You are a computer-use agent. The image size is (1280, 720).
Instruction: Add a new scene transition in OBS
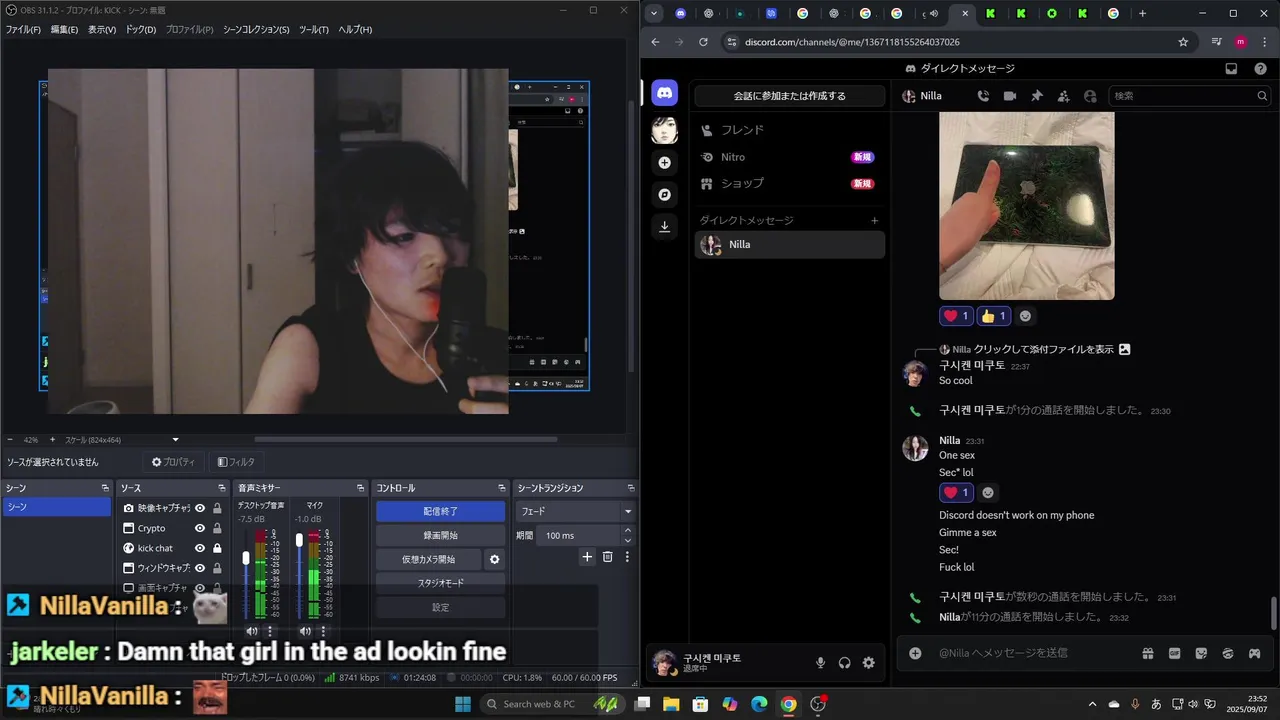point(587,557)
